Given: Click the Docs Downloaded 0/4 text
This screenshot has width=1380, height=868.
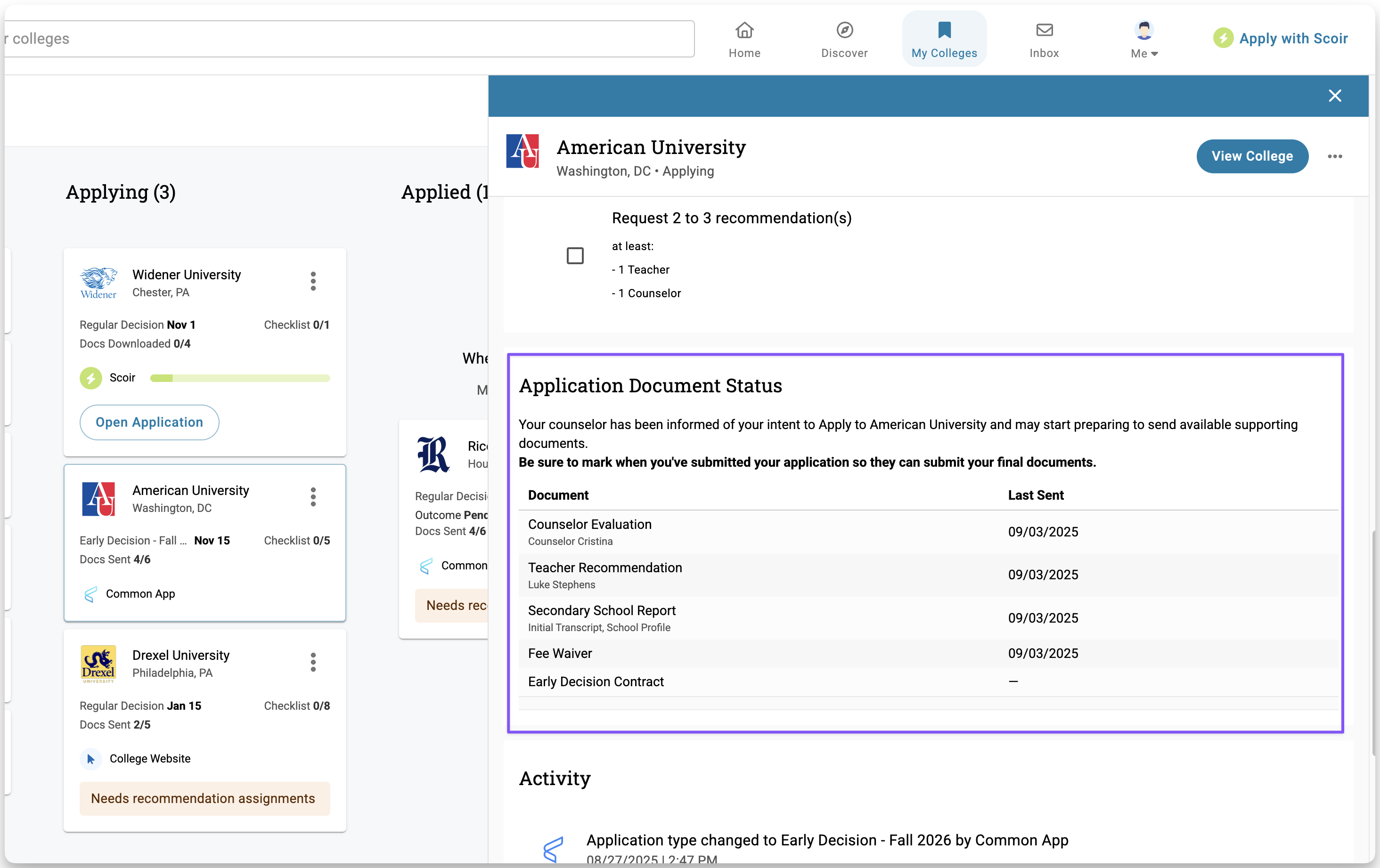Looking at the screenshot, I should (x=135, y=344).
